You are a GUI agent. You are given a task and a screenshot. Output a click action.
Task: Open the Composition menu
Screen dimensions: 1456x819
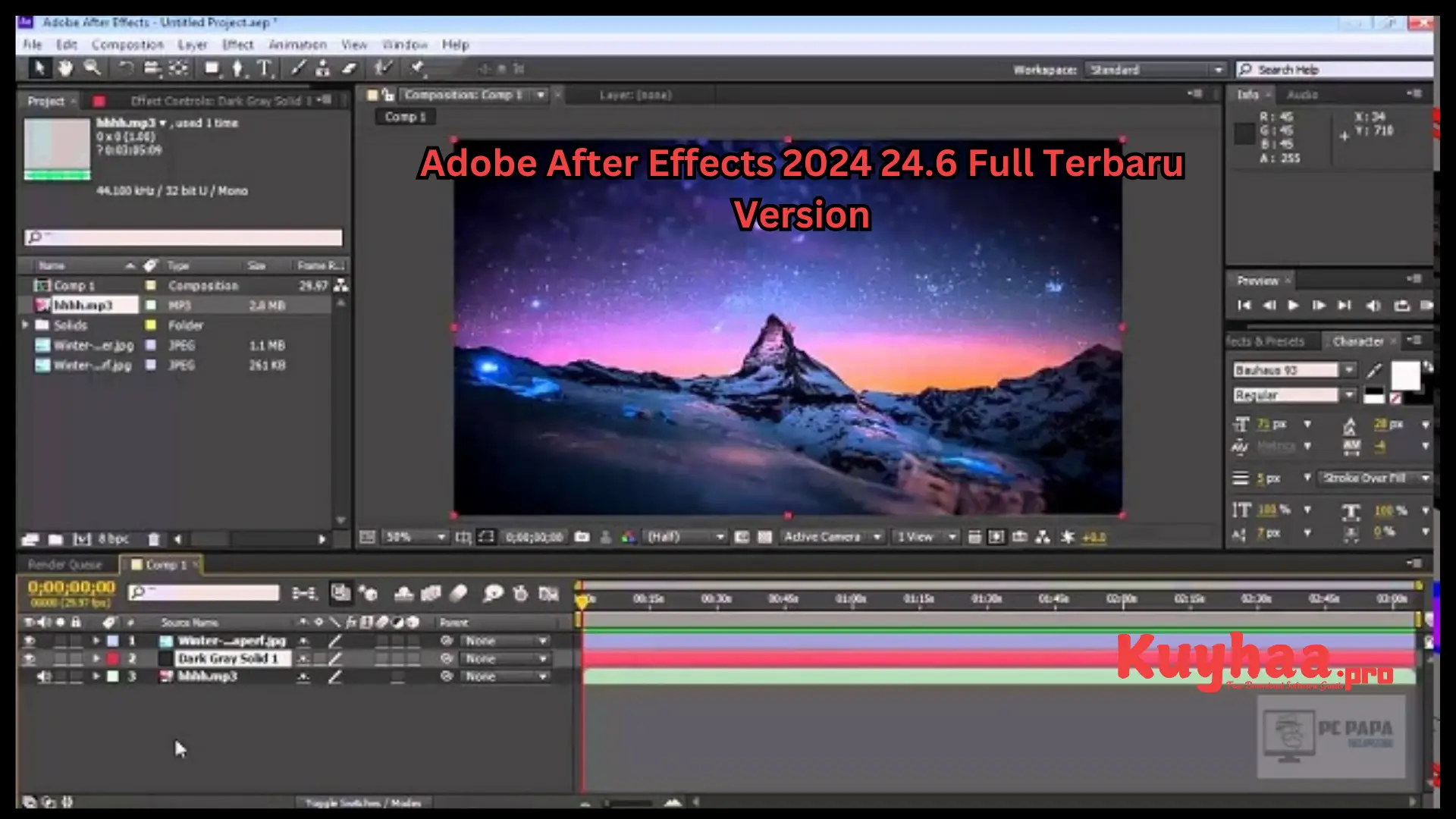click(x=127, y=44)
